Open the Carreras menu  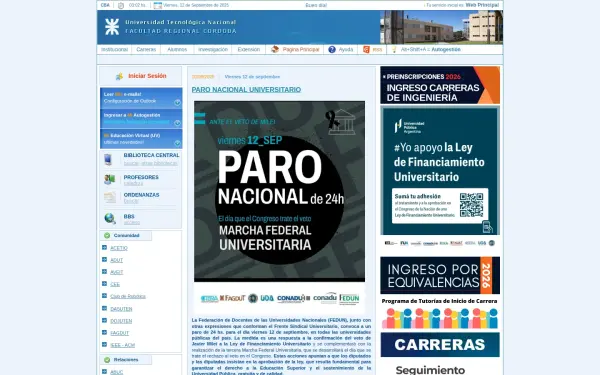click(x=146, y=49)
